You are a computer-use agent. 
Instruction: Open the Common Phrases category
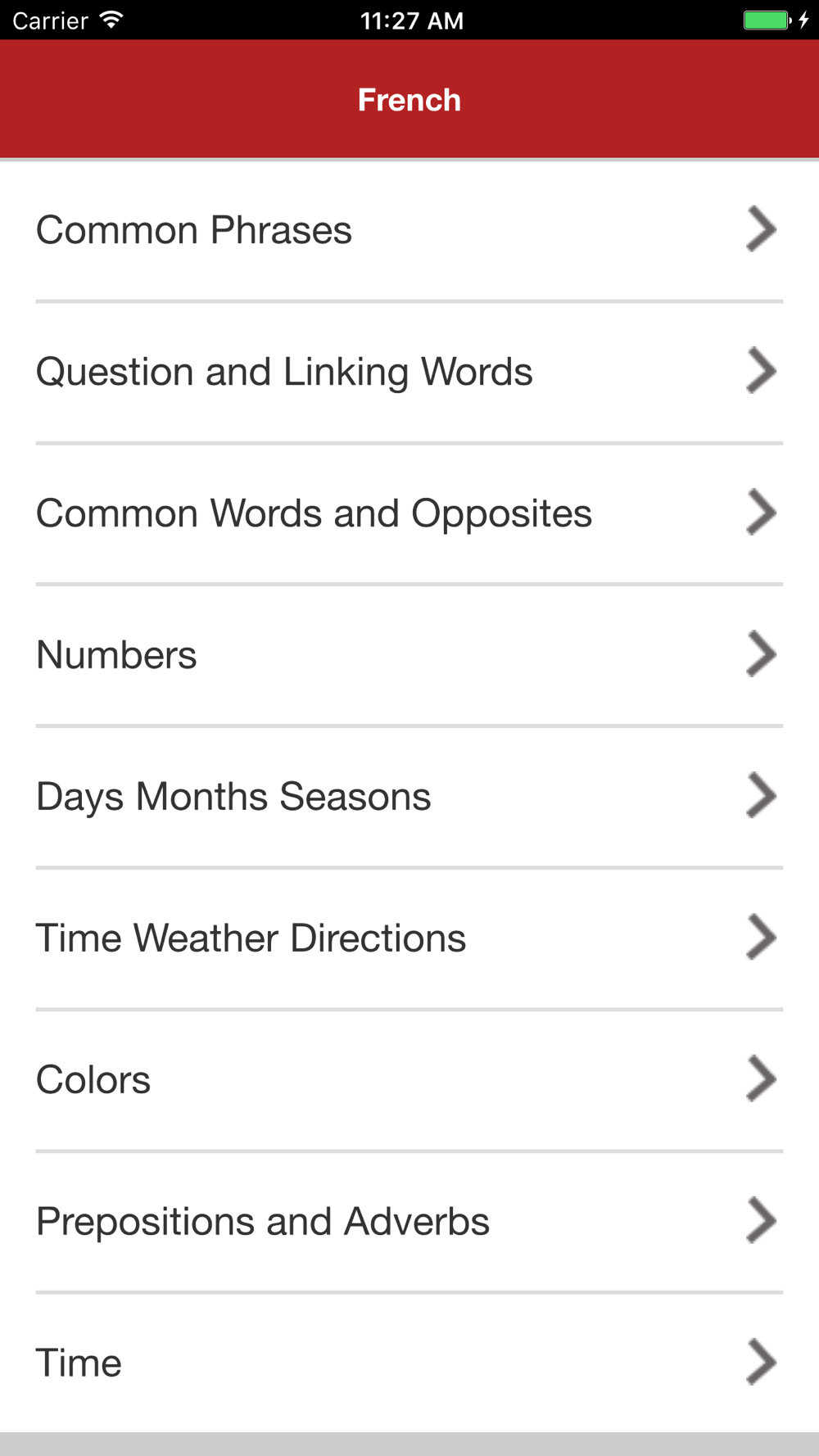[x=194, y=230]
